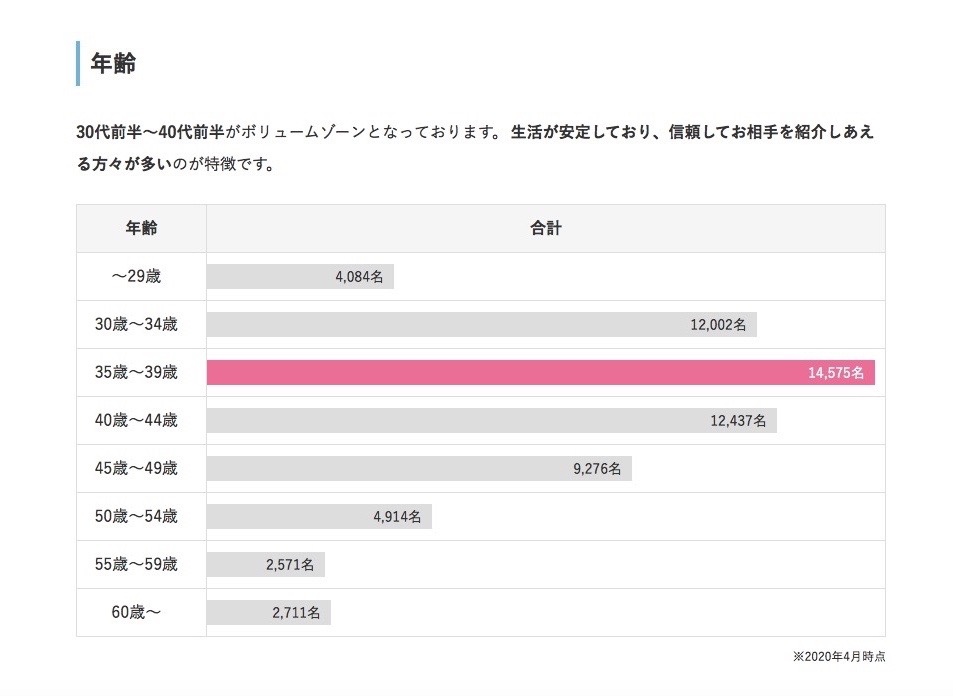The image size is (953, 696).
Task: Click the ～29歳 row label
Action: 141,277
